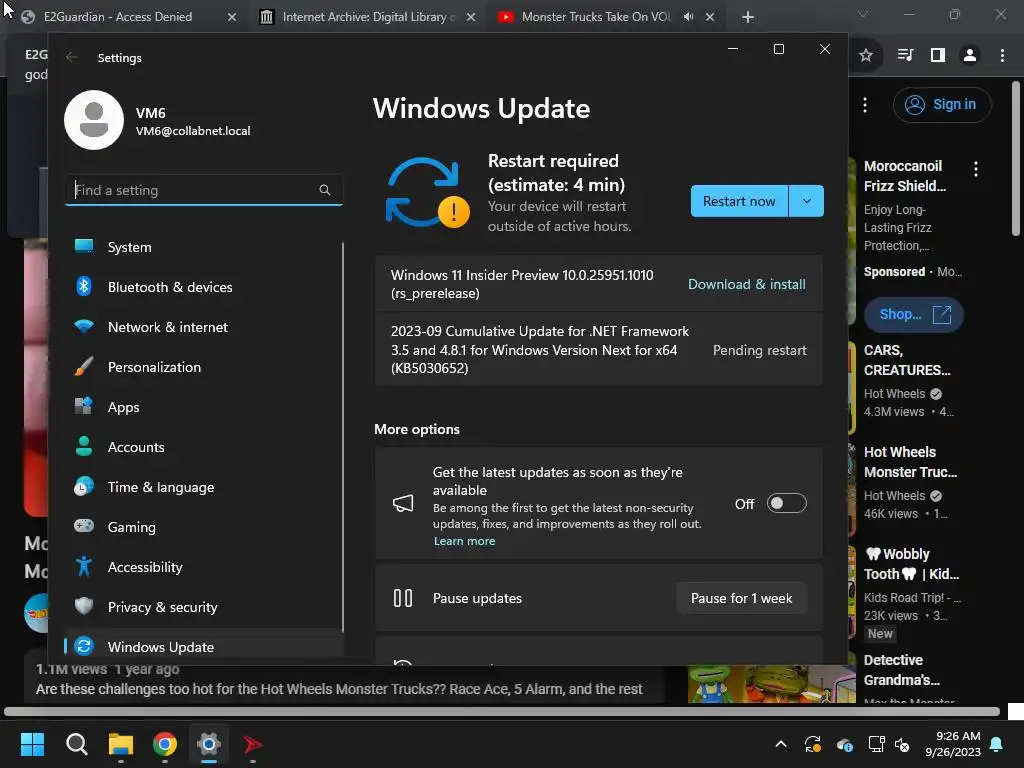The image size is (1024, 768).
Task: Close the Internet Archive tab
Action: point(471,17)
